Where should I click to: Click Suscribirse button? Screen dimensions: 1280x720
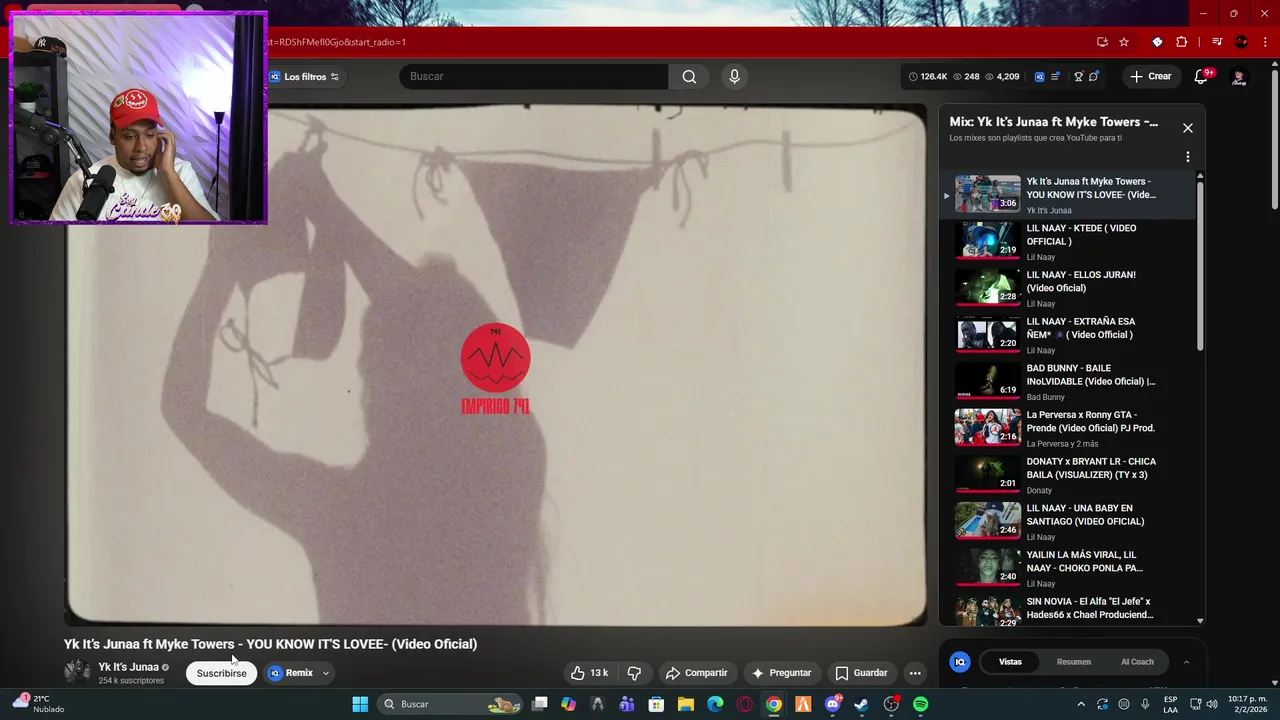click(221, 673)
